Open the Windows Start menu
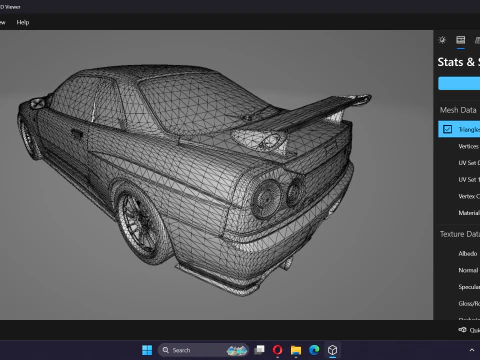 click(x=147, y=350)
